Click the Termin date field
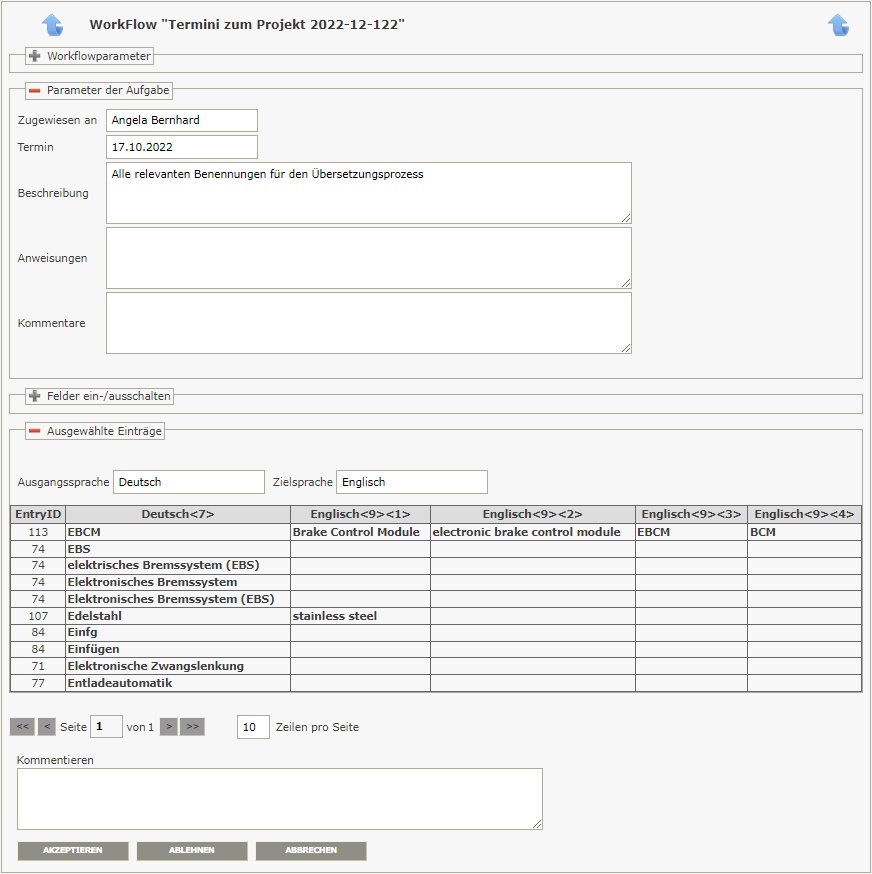Screen dimensions: 872x874 point(181,147)
